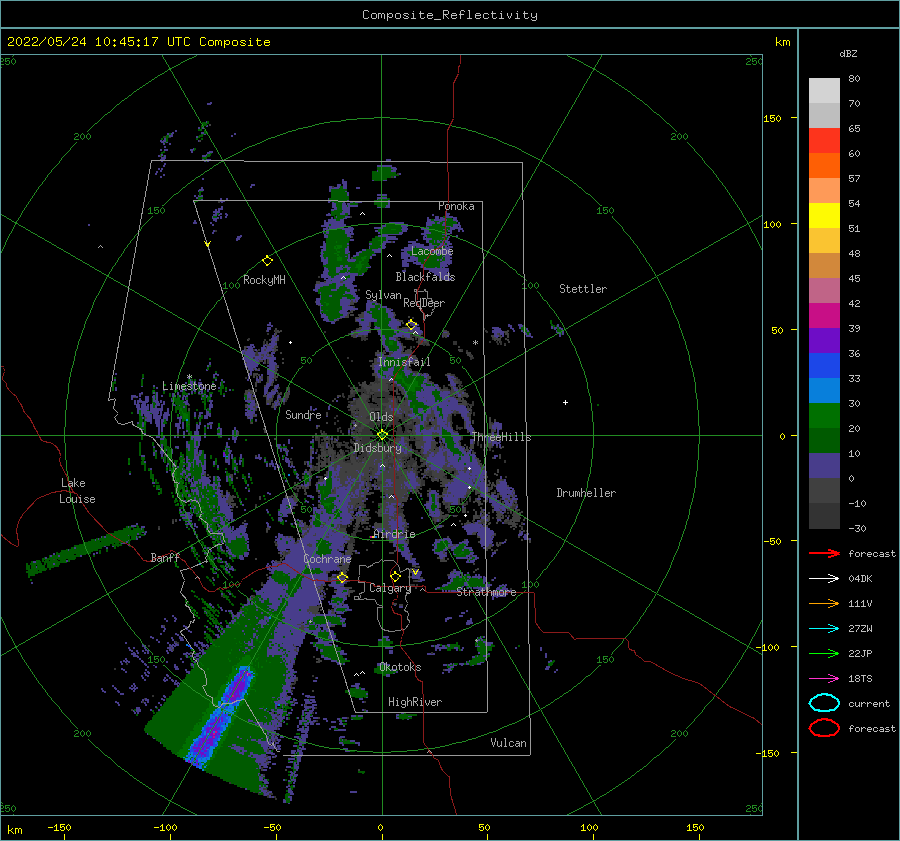Click the Lake Louise label
The image size is (900, 841).
click(77, 491)
